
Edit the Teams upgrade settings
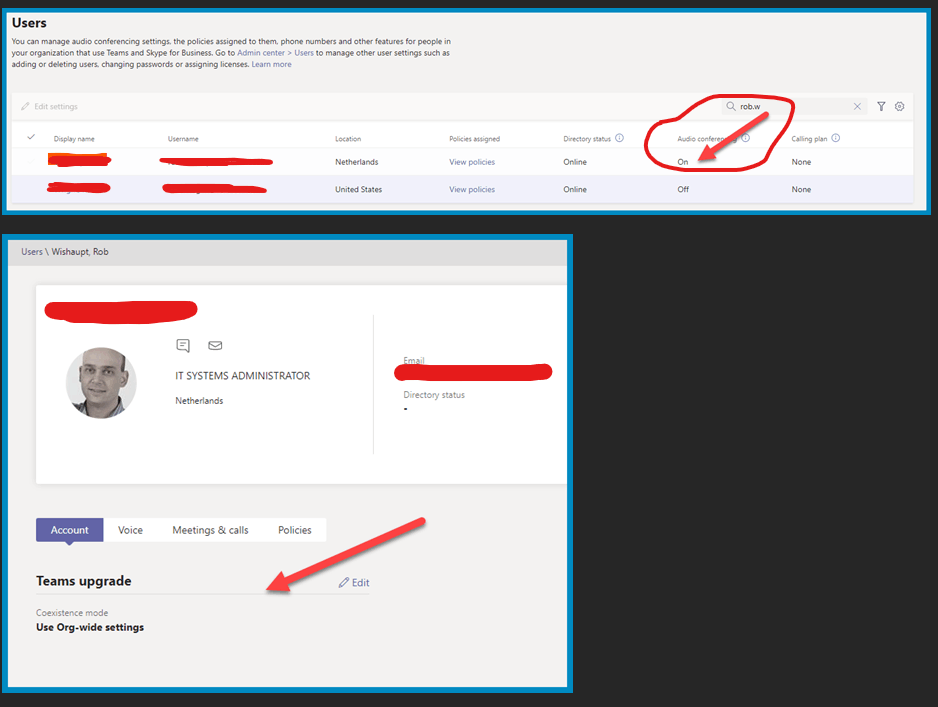tap(354, 583)
